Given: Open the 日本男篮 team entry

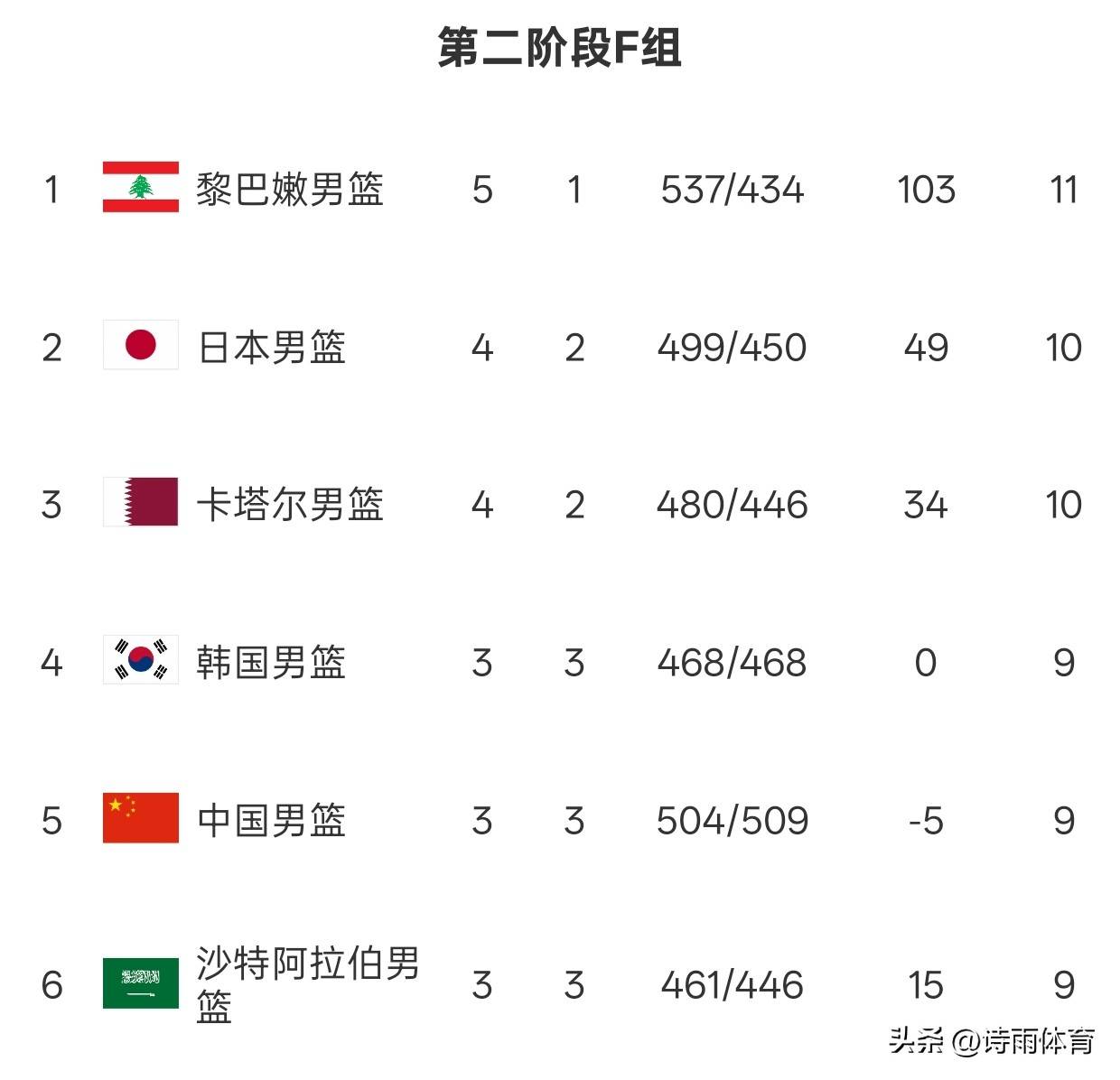Looking at the screenshot, I should pyautogui.click(x=272, y=347).
